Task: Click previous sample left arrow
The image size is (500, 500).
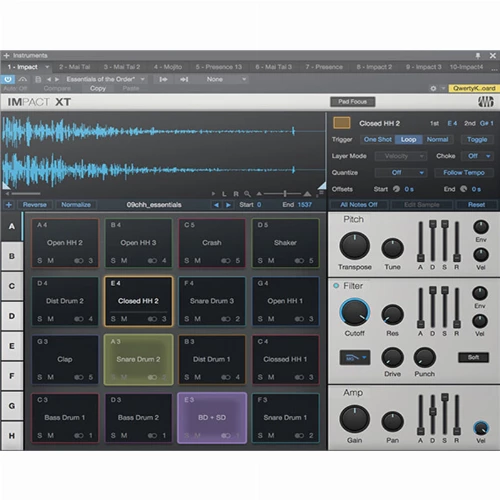Action: click(216, 205)
